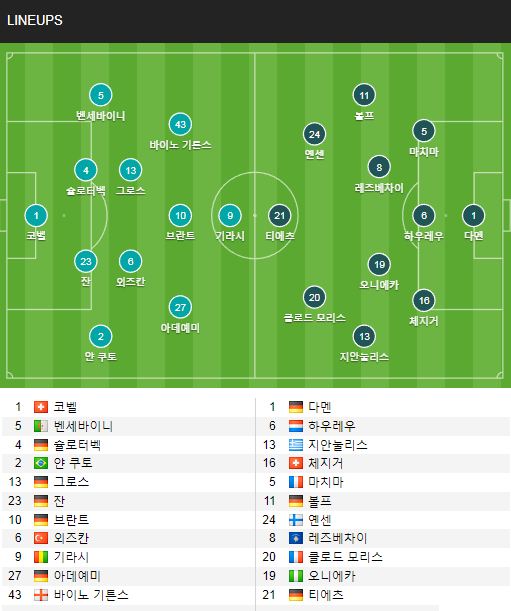This screenshot has width=511, height=611.
Task: Click the Greek flag beside 지안눌리스
Action: point(296,445)
